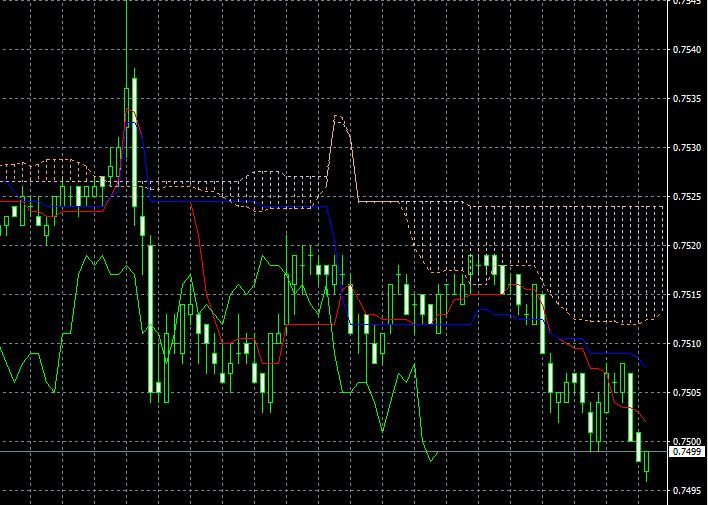
Task: Select the 0.7535 price axis value
Action: [687, 99]
